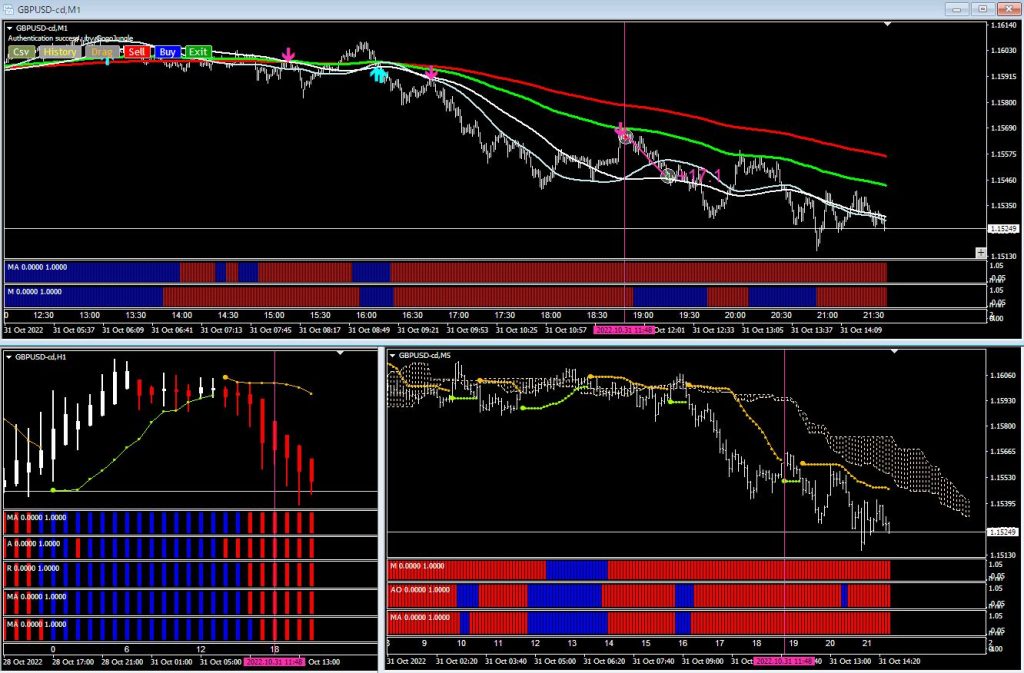Click the Csv button on the M1 chart
The image size is (1024, 673).
[x=21, y=52]
